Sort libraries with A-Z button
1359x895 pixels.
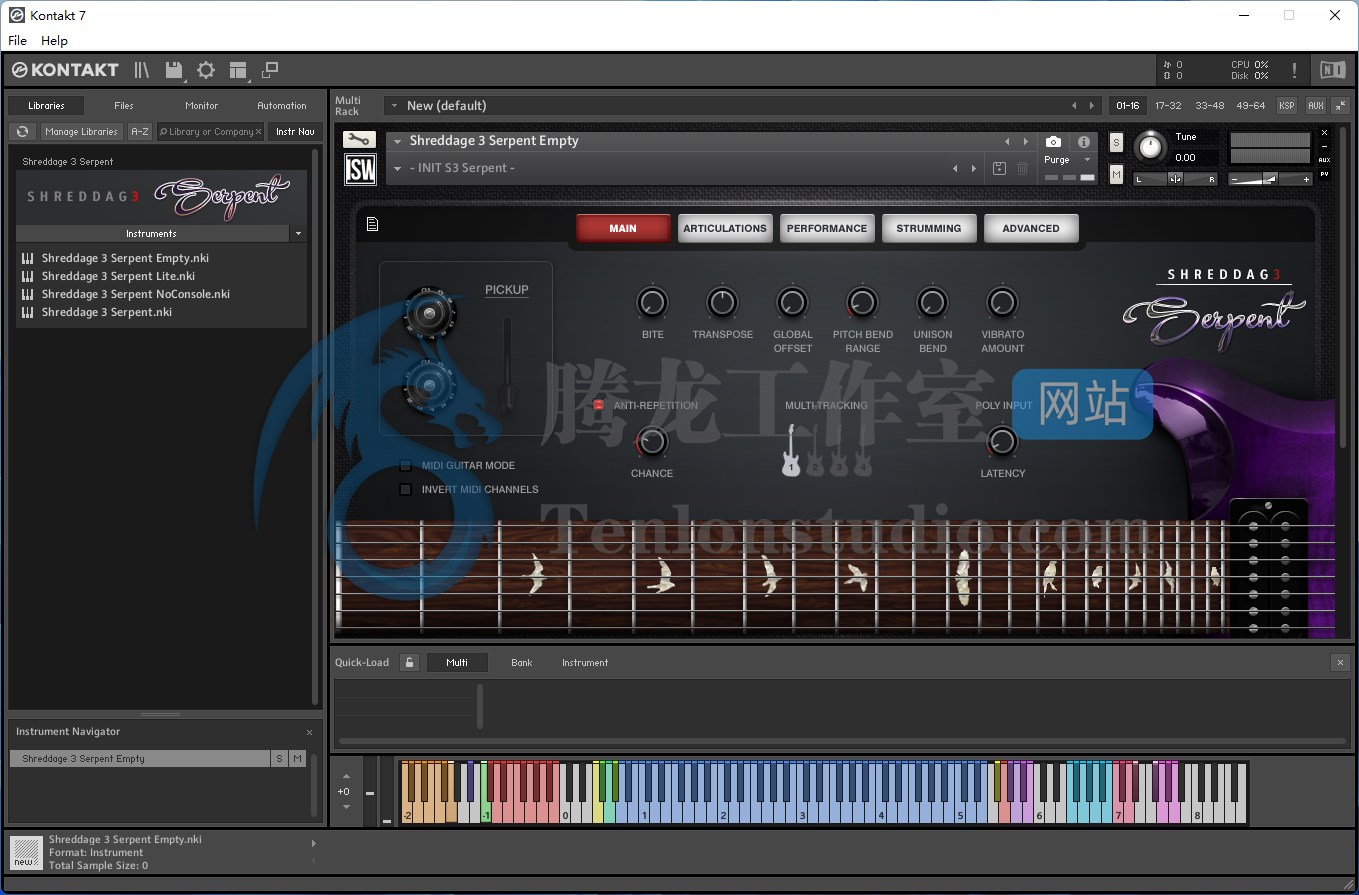pyautogui.click(x=140, y=131)
